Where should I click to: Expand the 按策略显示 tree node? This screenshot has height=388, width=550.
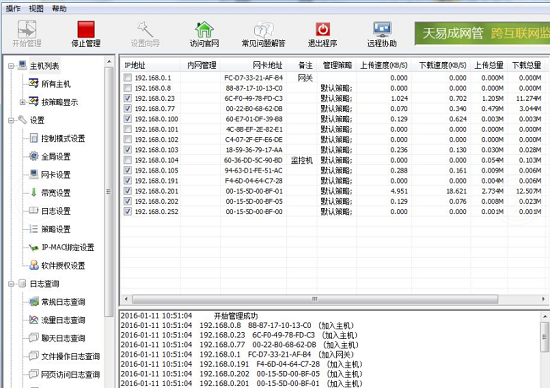(x=22, y=102)
